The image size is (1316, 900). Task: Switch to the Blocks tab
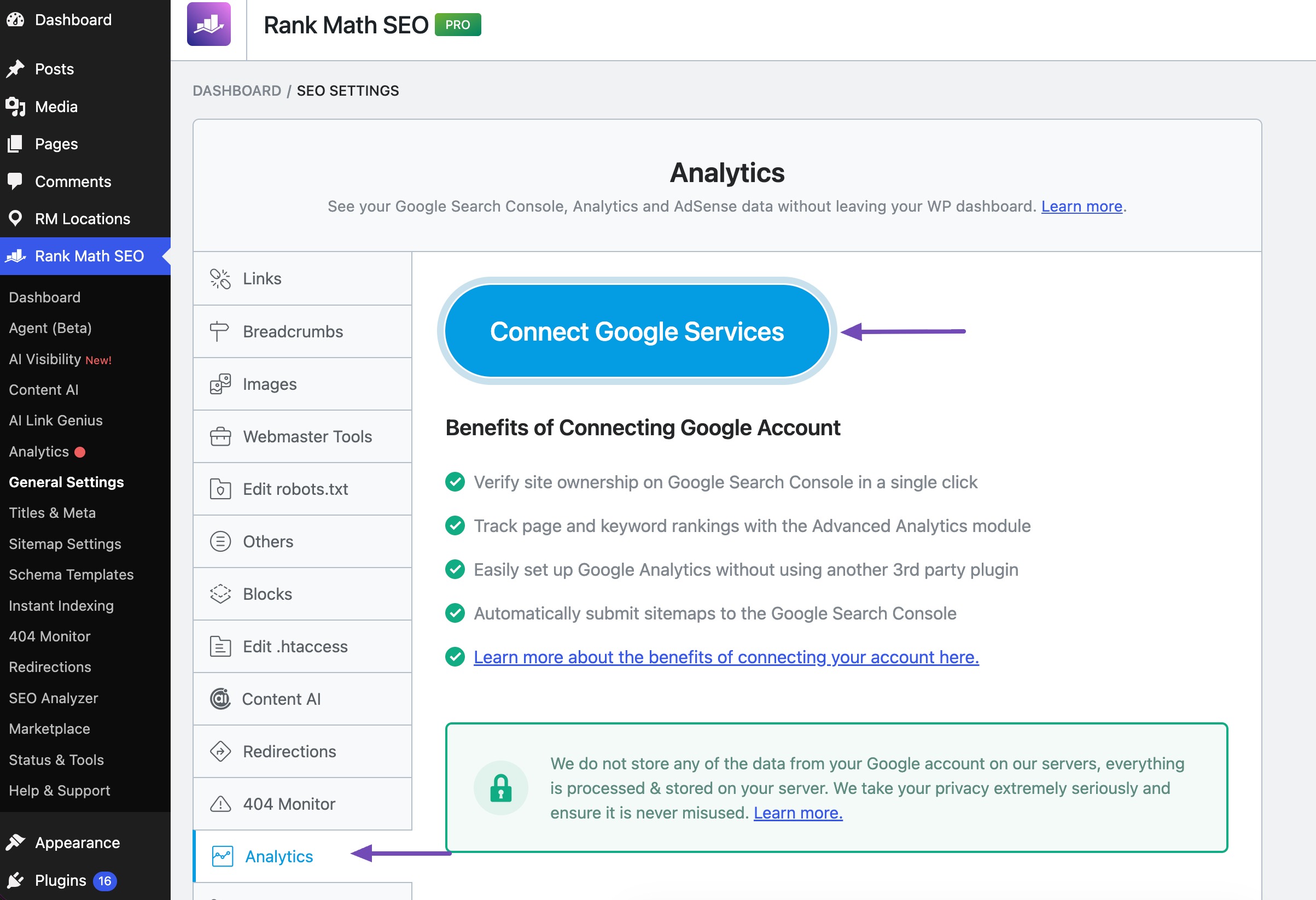point(302,594)
